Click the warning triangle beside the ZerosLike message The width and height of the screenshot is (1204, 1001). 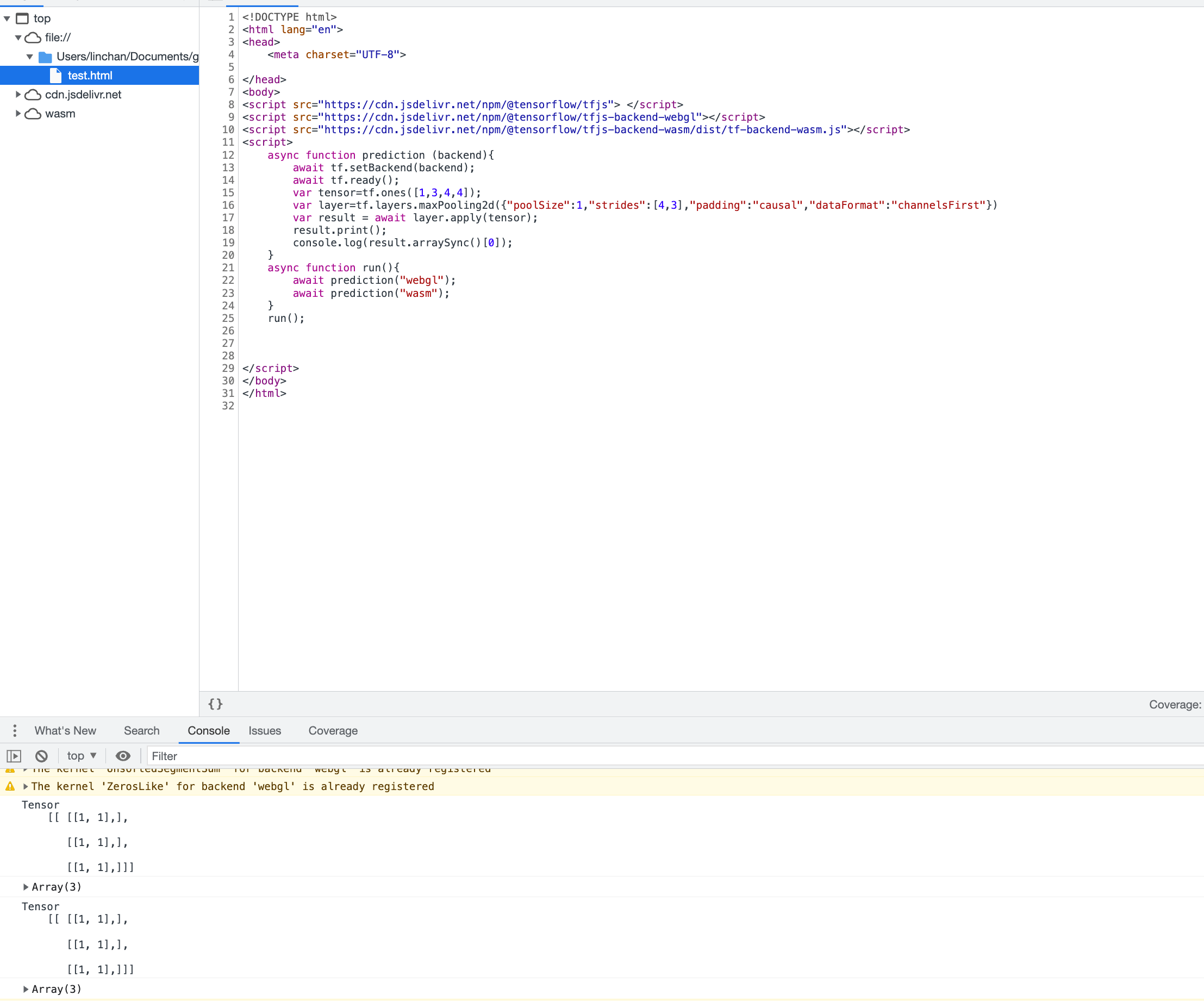pos(10,786)
